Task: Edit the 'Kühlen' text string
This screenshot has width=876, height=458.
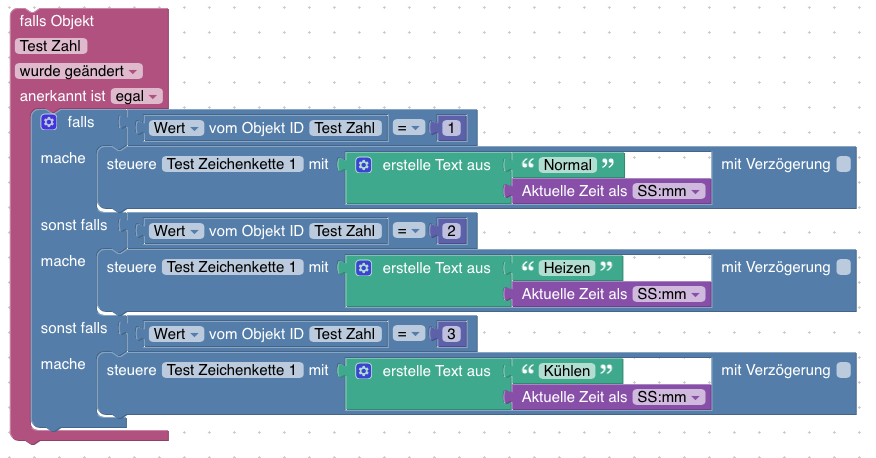Action: tap(566, 371)
